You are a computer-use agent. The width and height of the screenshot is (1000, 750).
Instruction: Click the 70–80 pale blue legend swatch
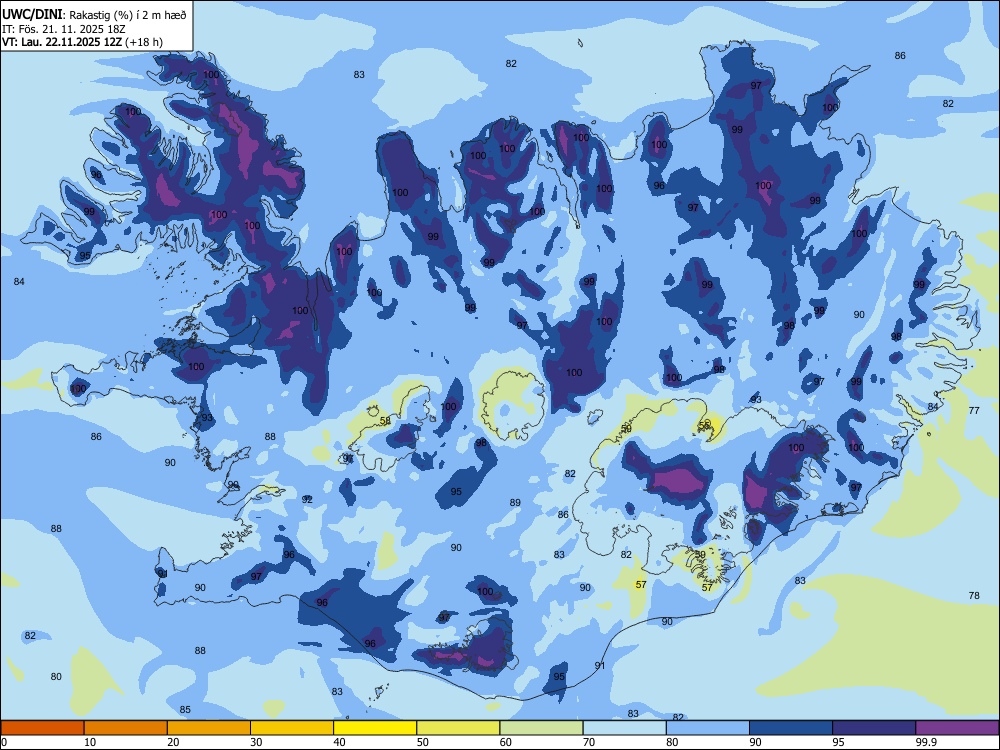pyautogui.click(x=624, y=728)
